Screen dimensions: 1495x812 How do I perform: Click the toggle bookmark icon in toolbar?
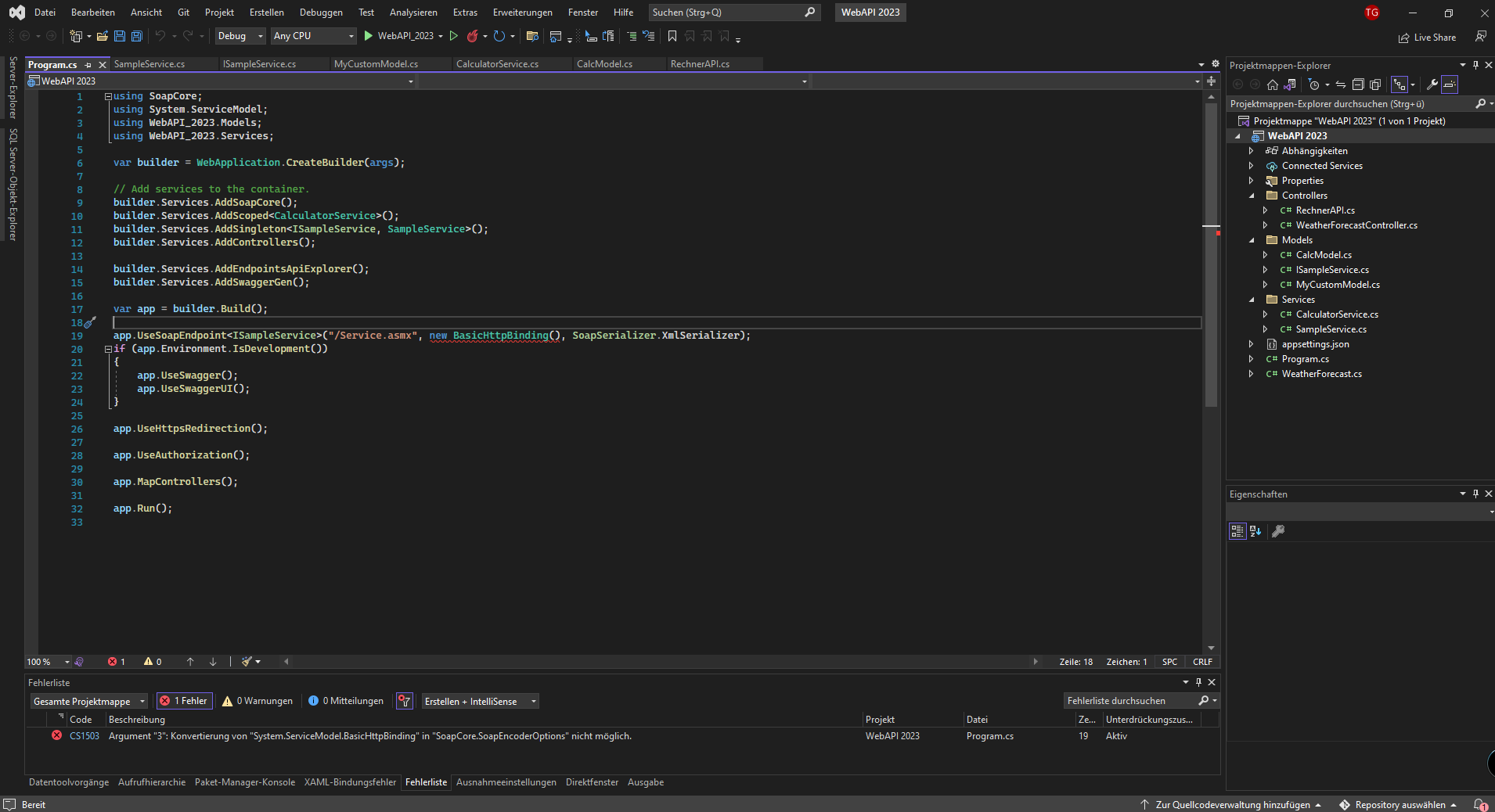click(x=672, y=36)
